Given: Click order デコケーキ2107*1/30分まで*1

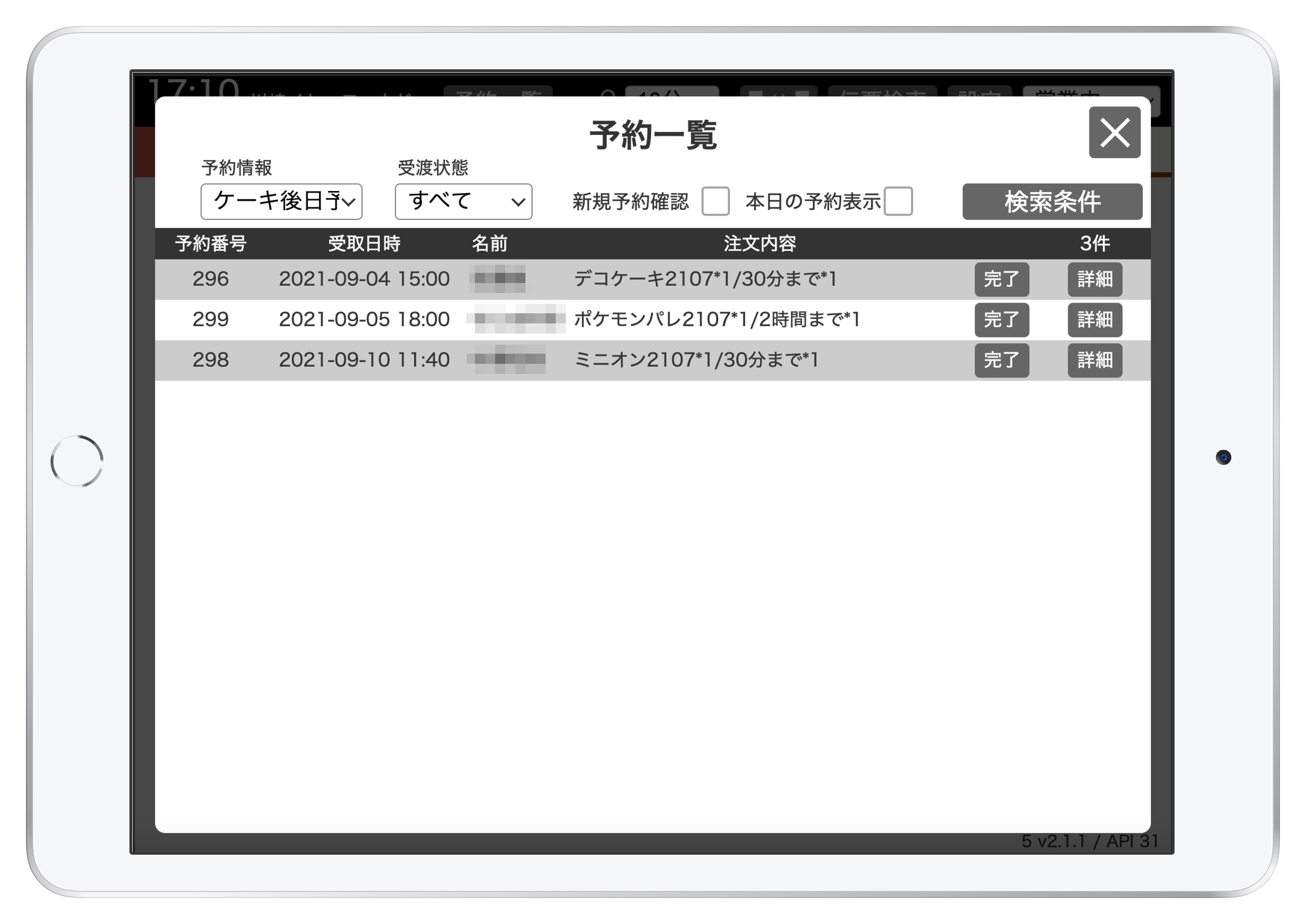Looking at the screenshot, I should 705,279.
